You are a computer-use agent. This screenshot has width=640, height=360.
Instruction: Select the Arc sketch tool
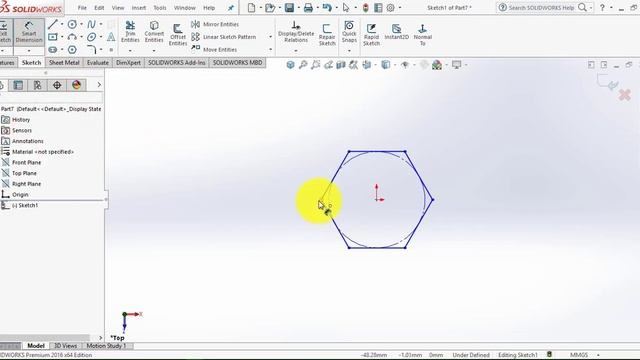point(72,37)
